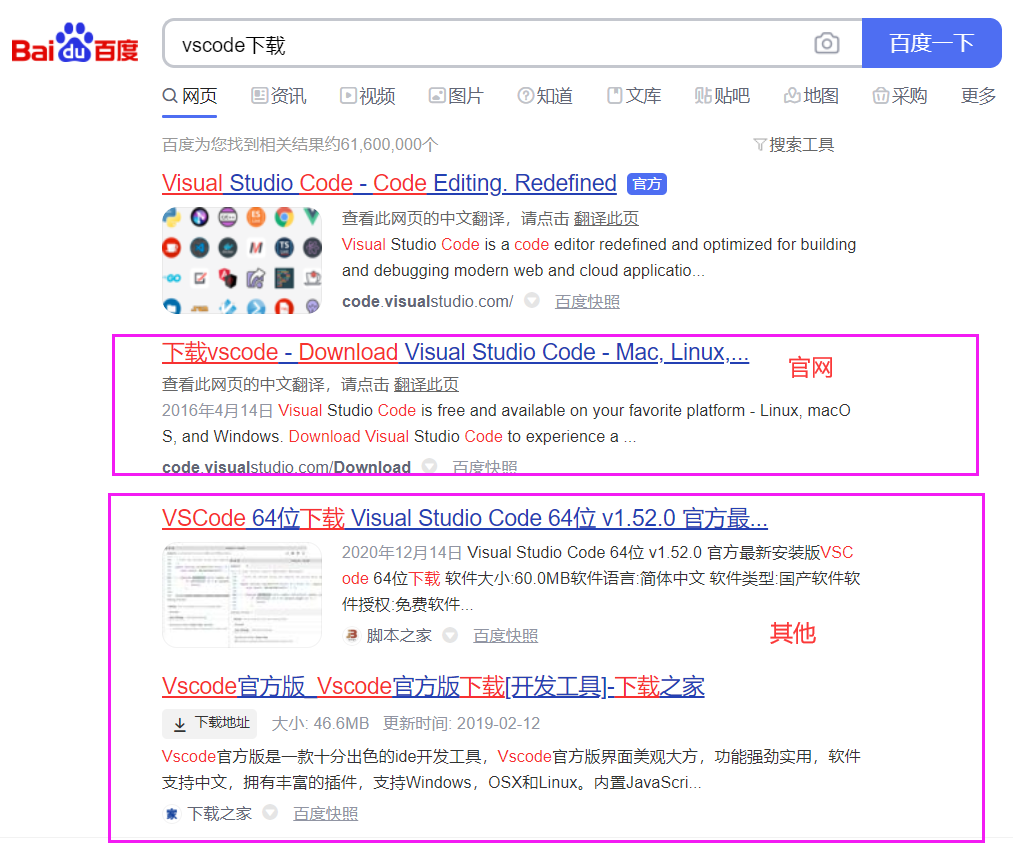1013x843 pixels.
Task: Click the 官方 badge
Action: [x=647, y=185]
